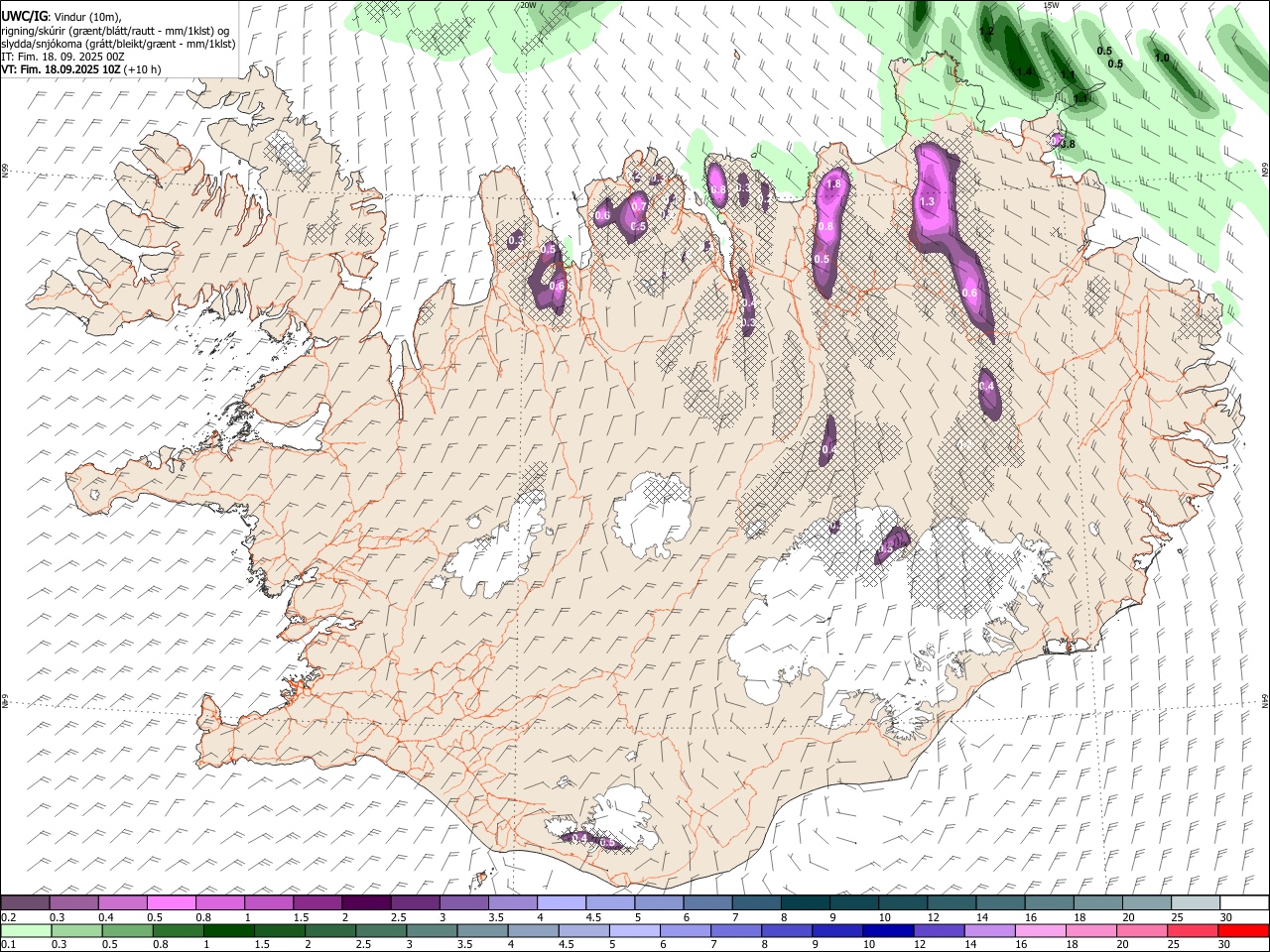
Task: Click the 'UWC/IG: Vindur (10m)' title text
Action: pyautogui.click(x=62, y=17)
